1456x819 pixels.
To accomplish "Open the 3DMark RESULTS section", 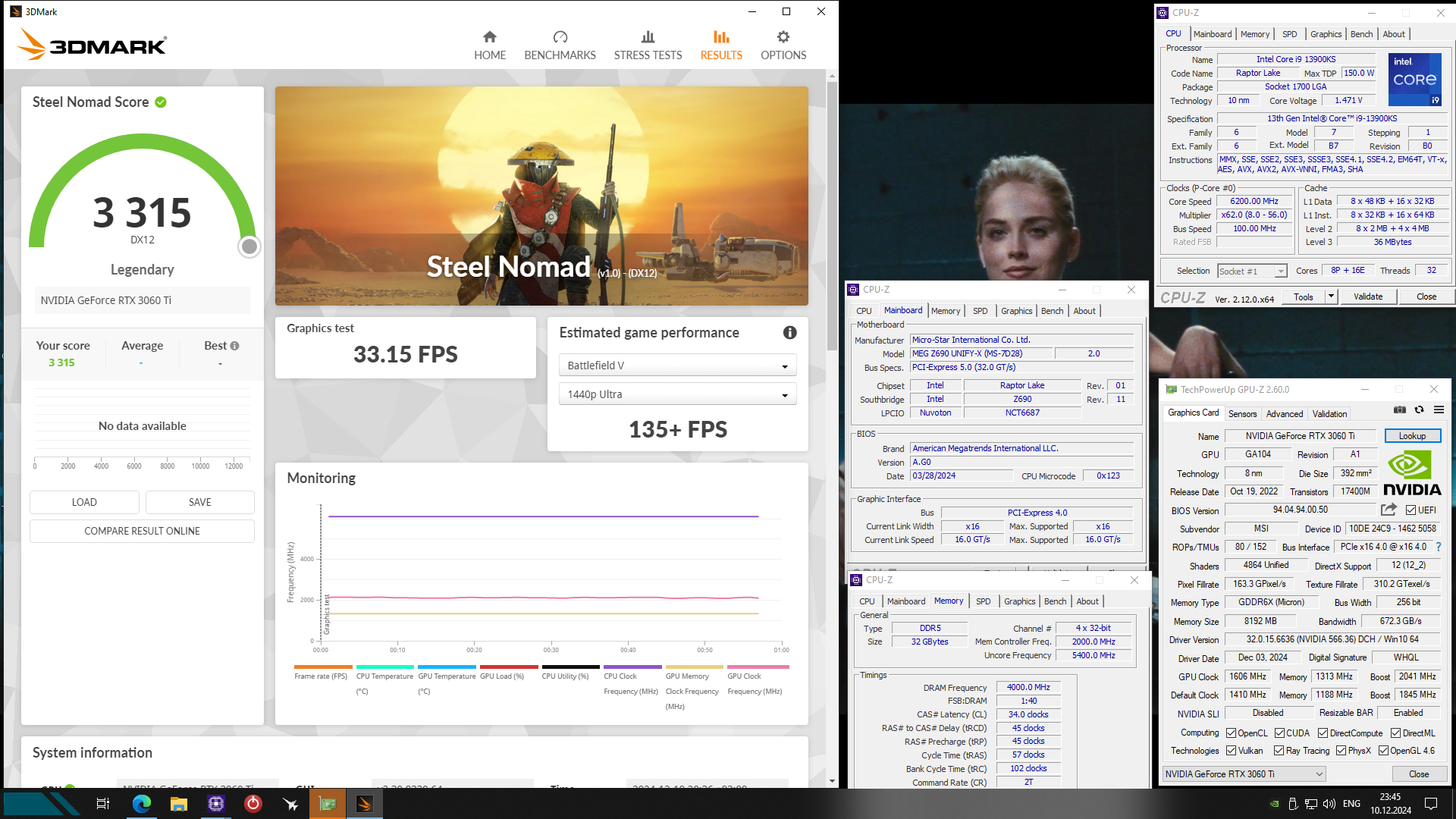I will pyautogui.click(x=721, y=45).
